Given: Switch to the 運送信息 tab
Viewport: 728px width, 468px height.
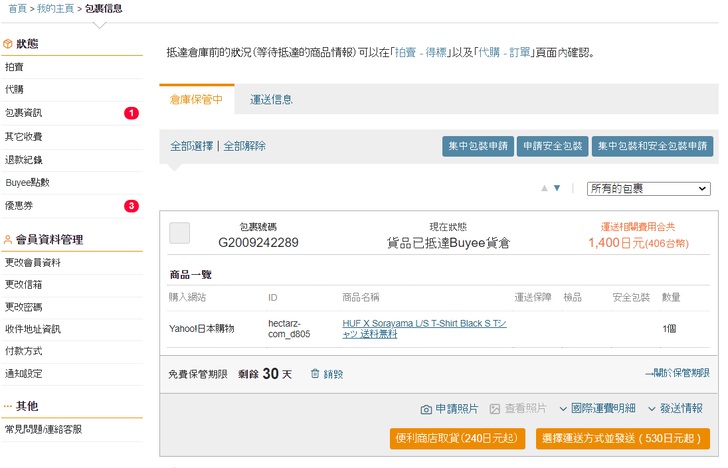Looking at the screenshot, I should pos(271,100).
